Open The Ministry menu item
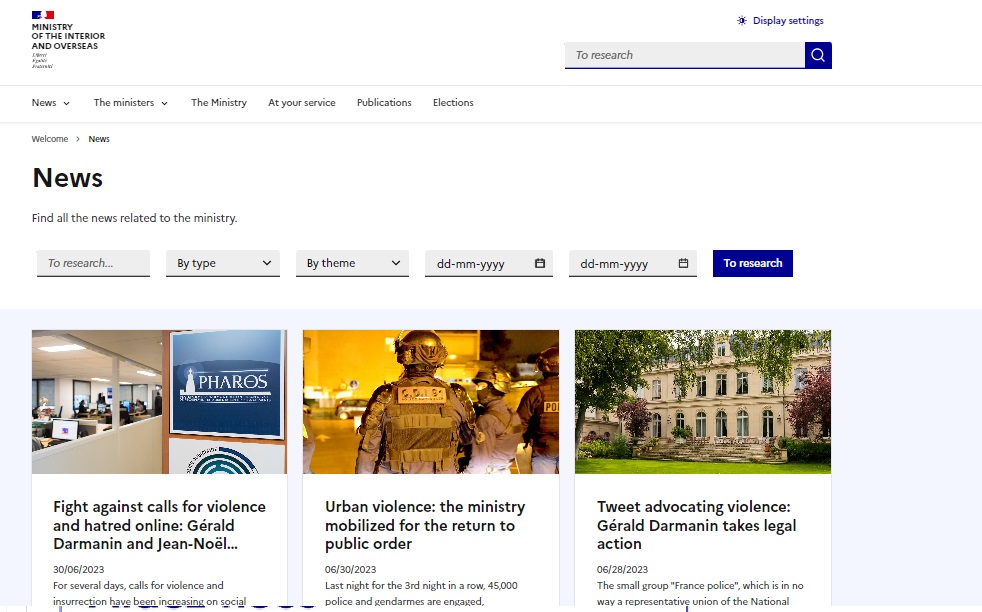Screen dimensions: 982x612 [x=219, y=103]
